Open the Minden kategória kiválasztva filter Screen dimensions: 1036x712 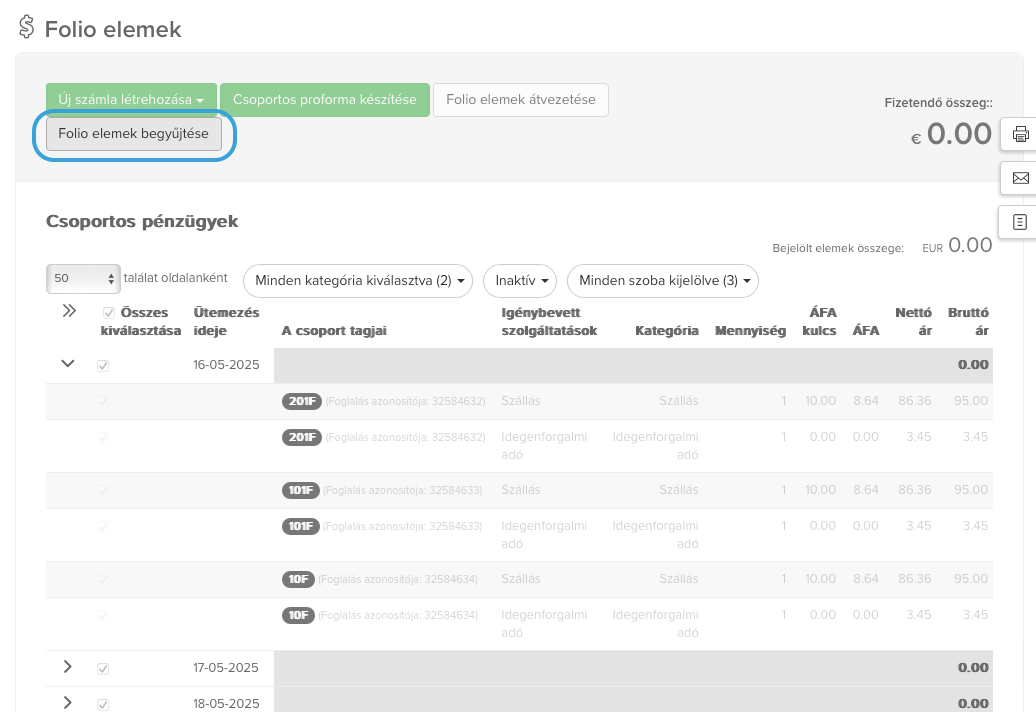point(358,281)
